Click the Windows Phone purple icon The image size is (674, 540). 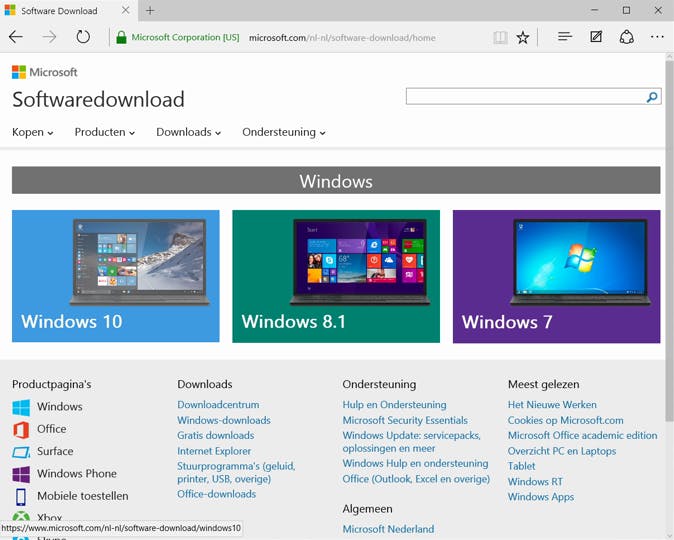21,474
